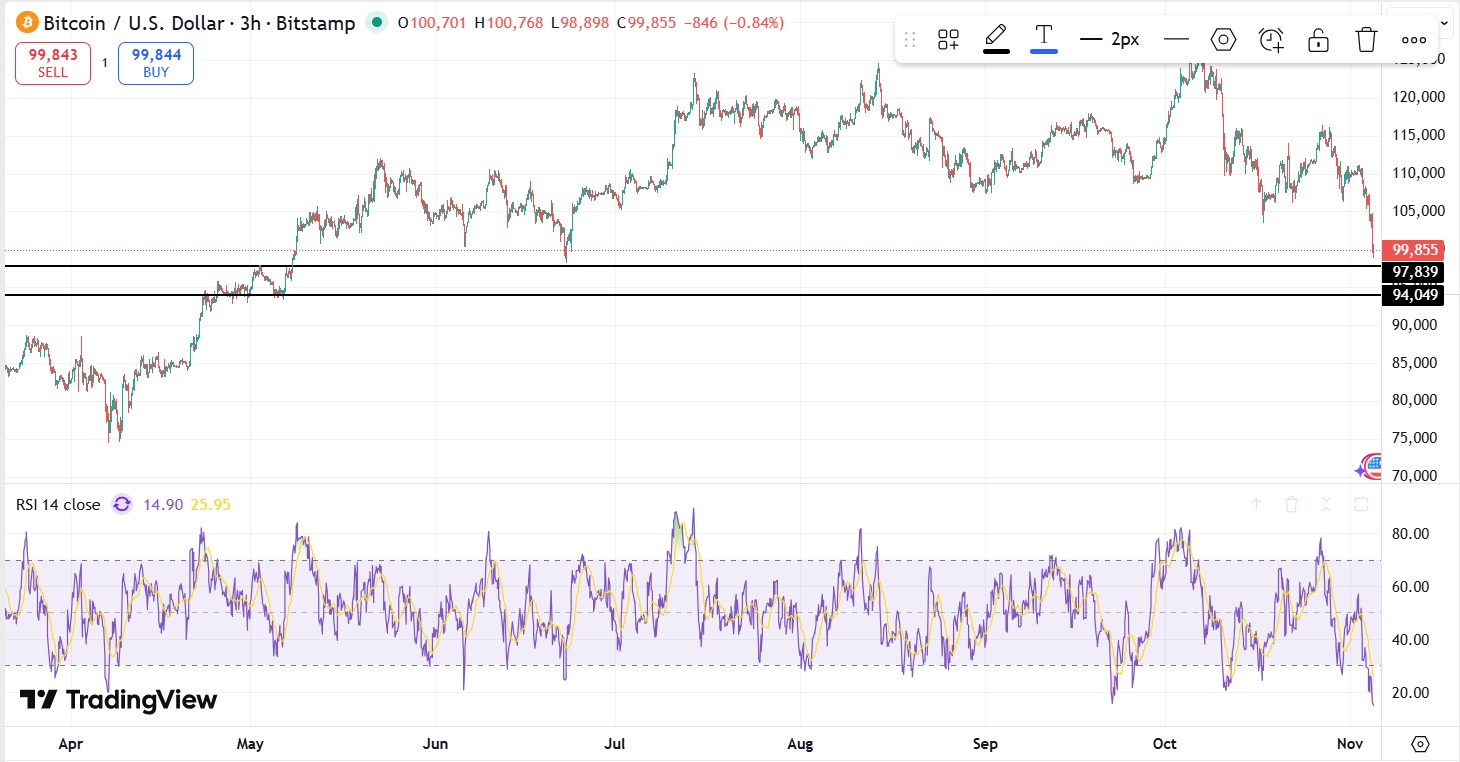Viewport: 1460px width, 762px height.
Task: Open the three-dots more options menu
Action: tap(1413, 40)
